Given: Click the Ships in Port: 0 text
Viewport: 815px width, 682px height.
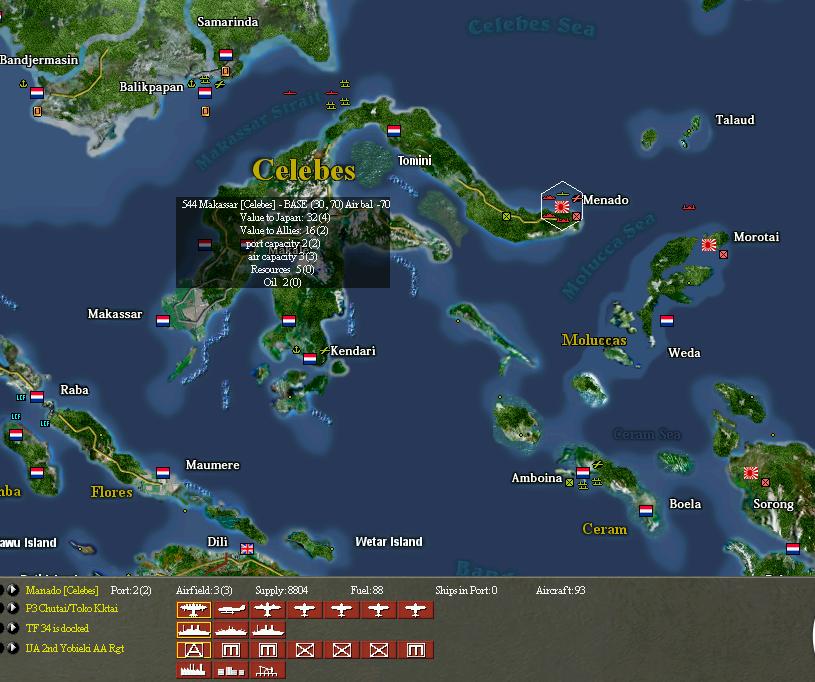Looking at the screenshot, I should click(x=466, y=591).
